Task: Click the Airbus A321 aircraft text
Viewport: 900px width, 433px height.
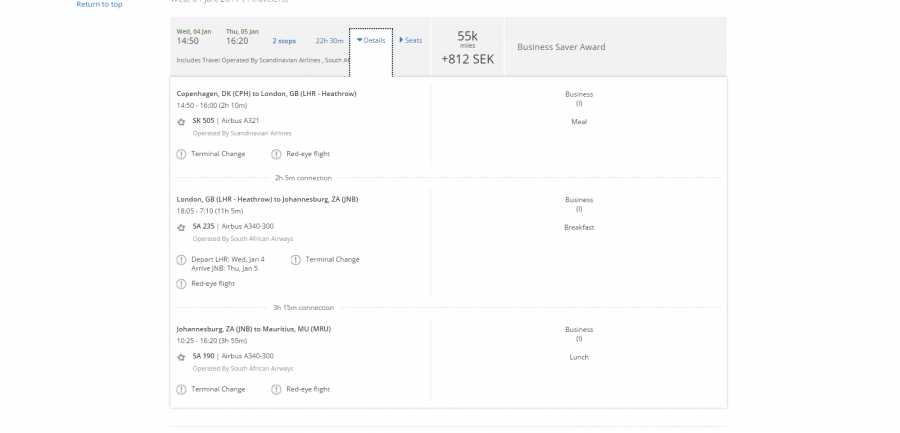Action: pyautogui.click(x=240, y=121)
